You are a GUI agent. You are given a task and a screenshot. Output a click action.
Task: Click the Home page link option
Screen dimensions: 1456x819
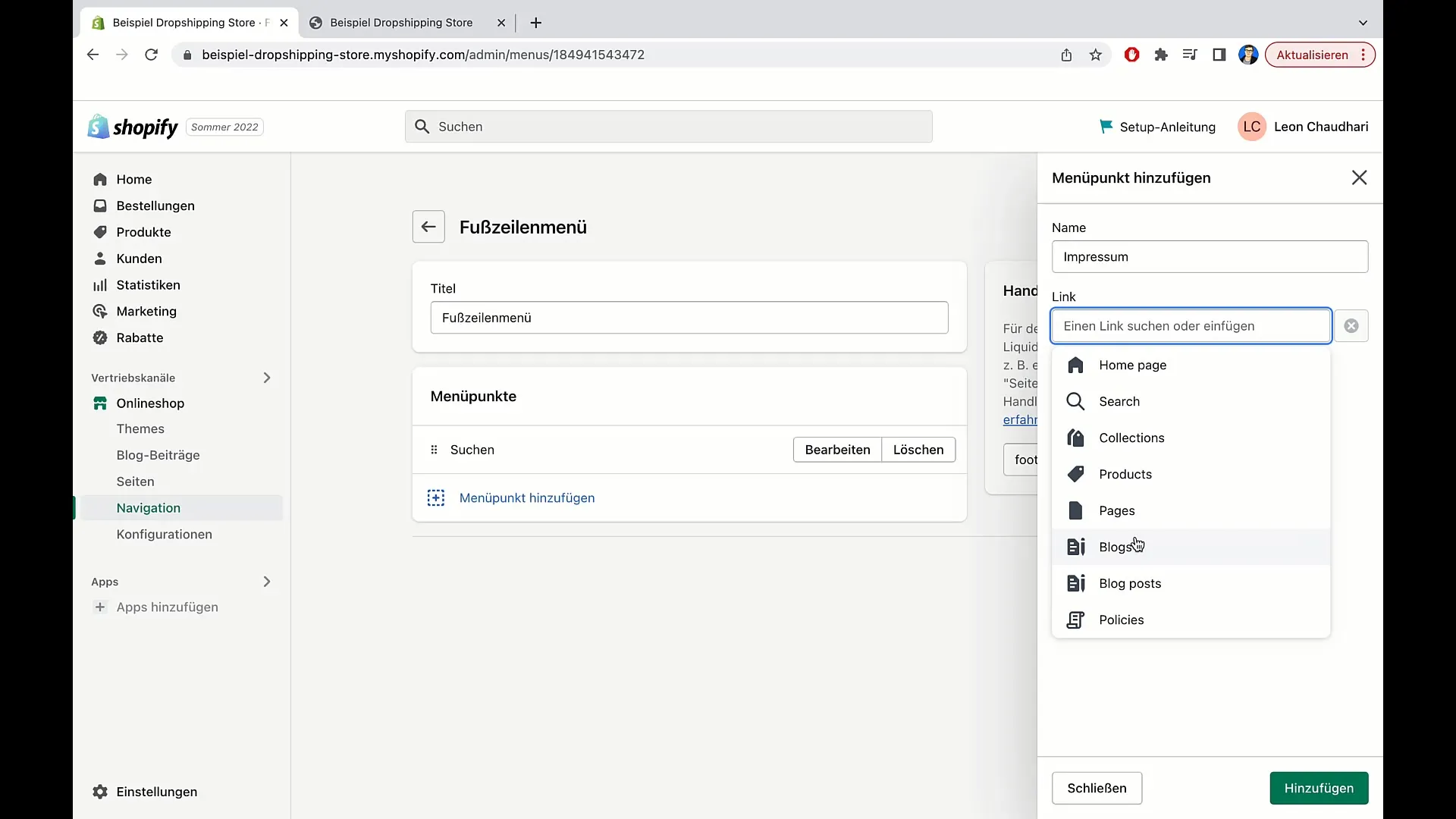coord(1133,365)
